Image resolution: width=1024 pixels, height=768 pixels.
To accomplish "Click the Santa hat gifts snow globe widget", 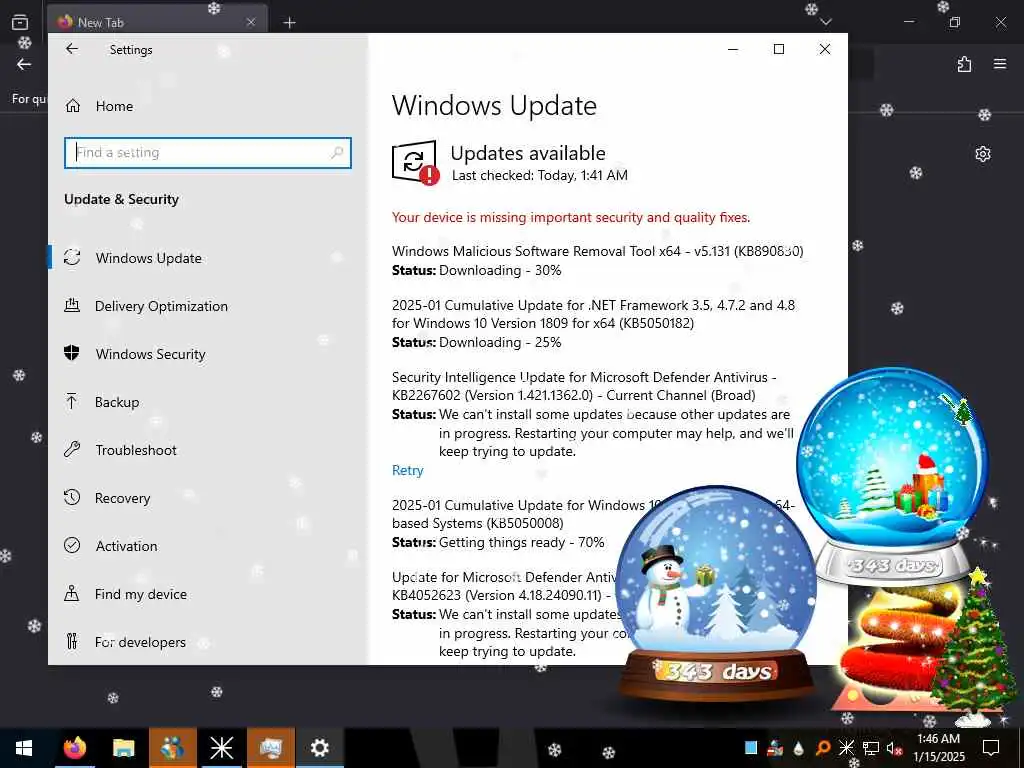I will click(893, 477).
